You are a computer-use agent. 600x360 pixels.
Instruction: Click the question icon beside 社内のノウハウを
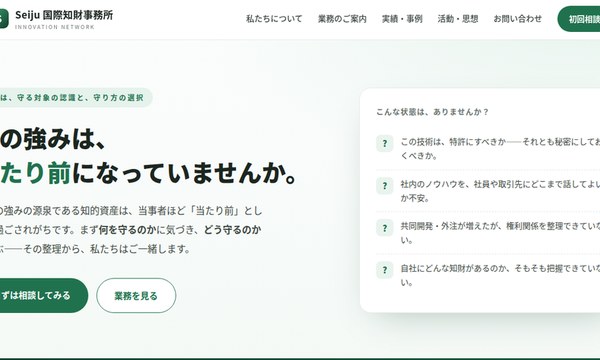[385, 186]
